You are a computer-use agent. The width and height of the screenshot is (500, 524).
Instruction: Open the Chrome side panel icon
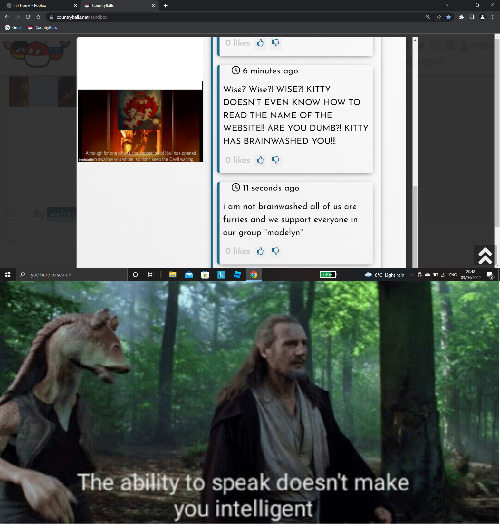point(472,17)
